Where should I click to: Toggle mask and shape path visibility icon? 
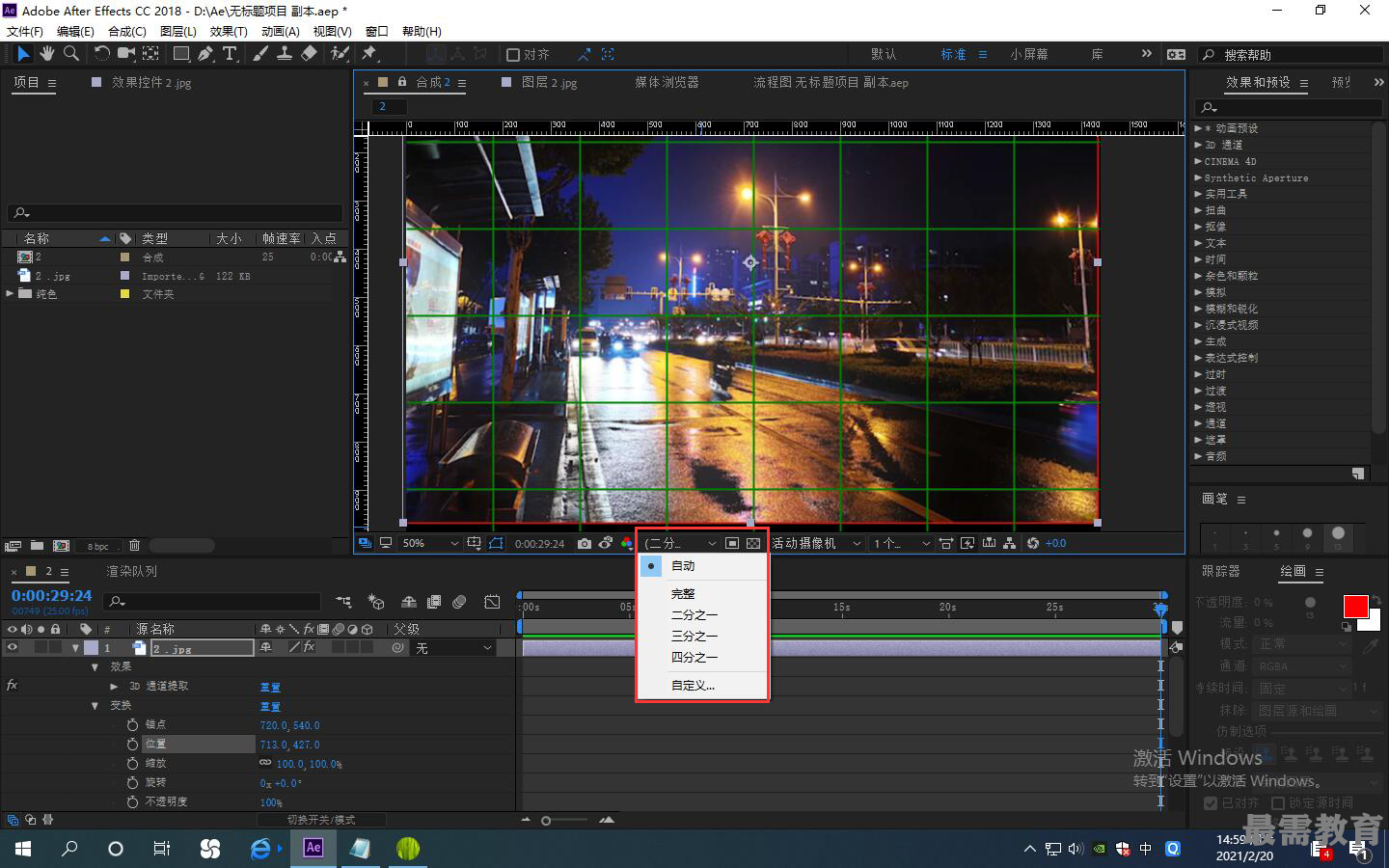pos(496,543)
